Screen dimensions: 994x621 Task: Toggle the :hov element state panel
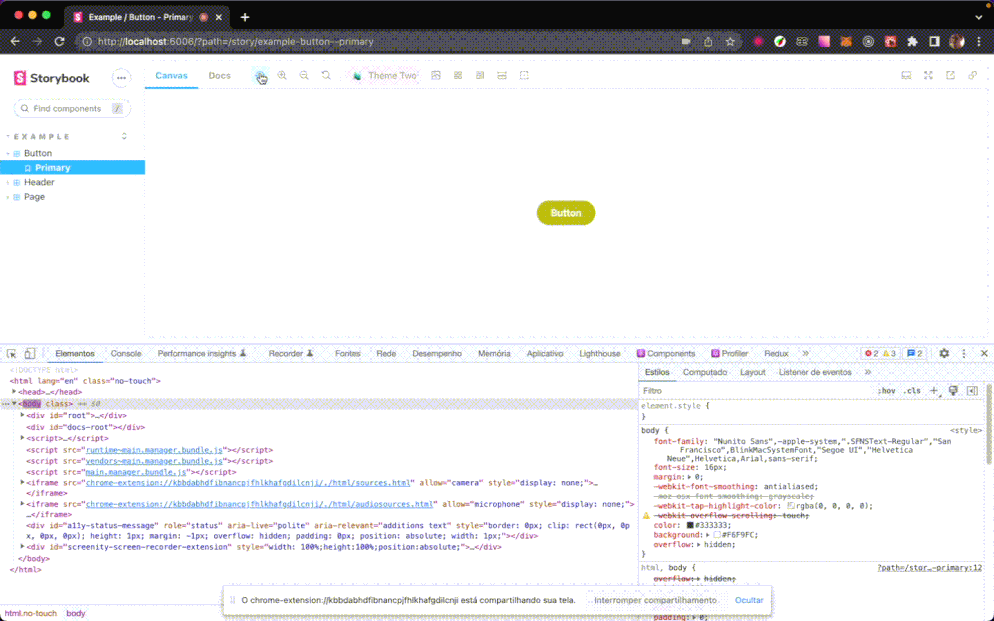click(886, 391)
